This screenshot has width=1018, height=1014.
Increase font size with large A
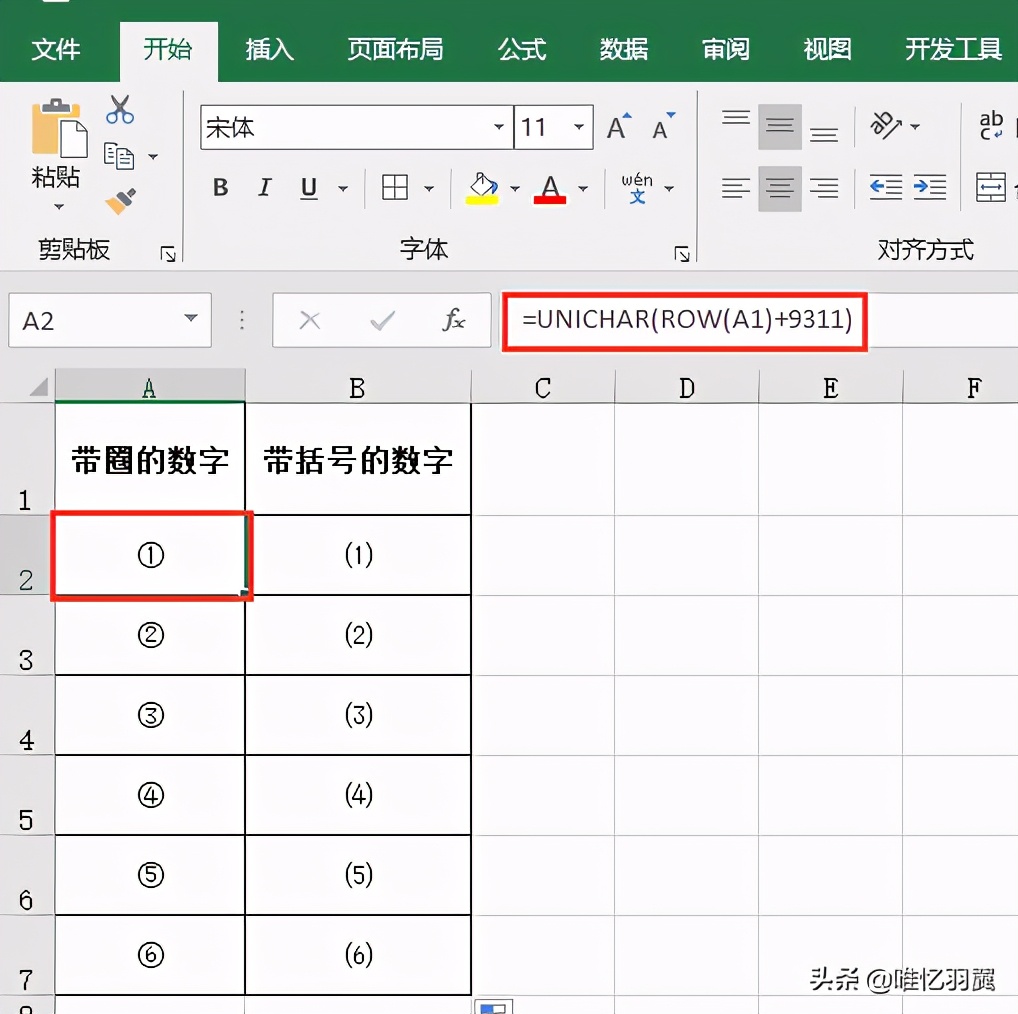pyautogui.click(x=619, y=127)
